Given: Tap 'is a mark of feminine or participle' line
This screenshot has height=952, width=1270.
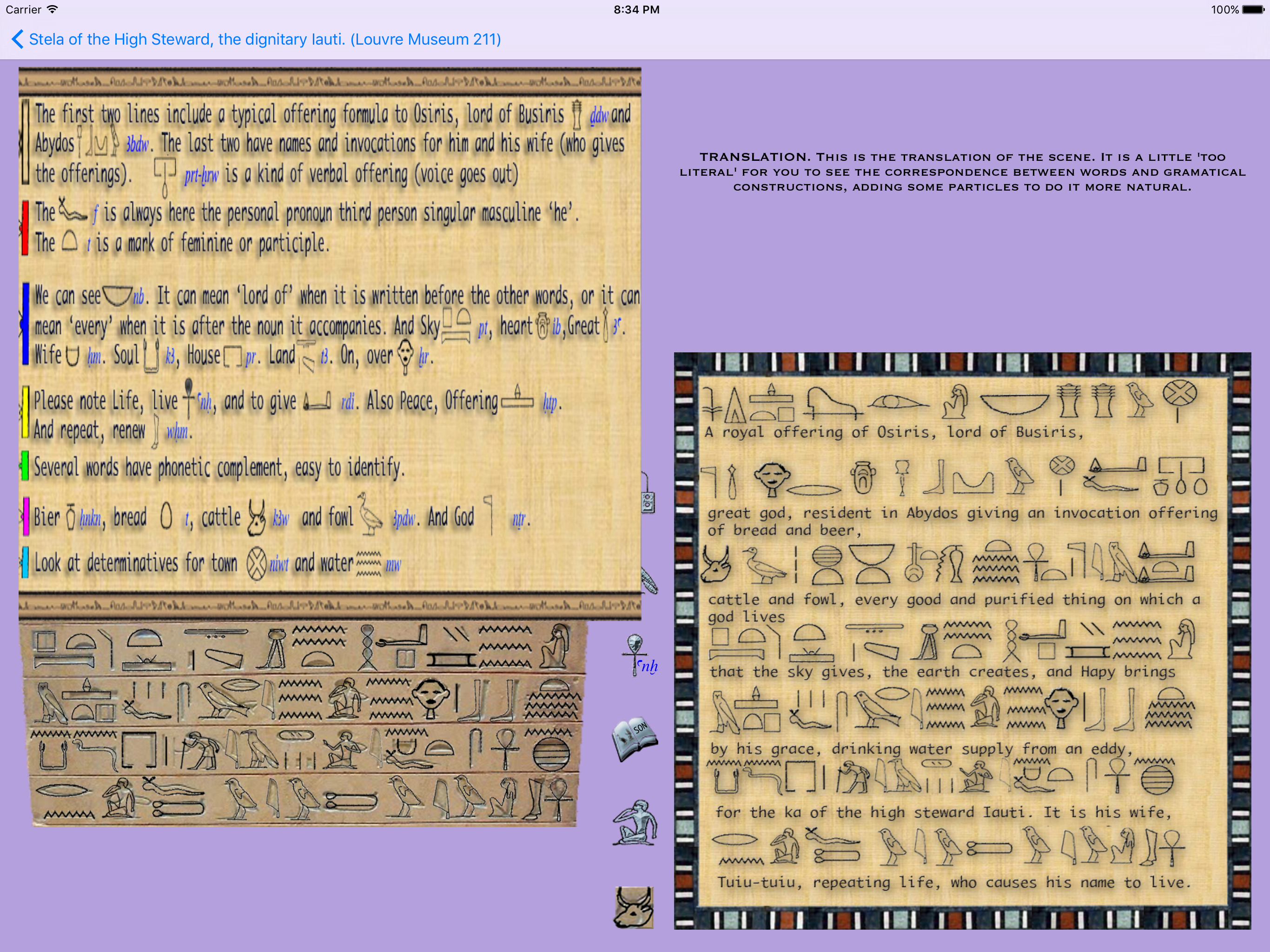Looking at the screenshot, I should coord(212,244).
